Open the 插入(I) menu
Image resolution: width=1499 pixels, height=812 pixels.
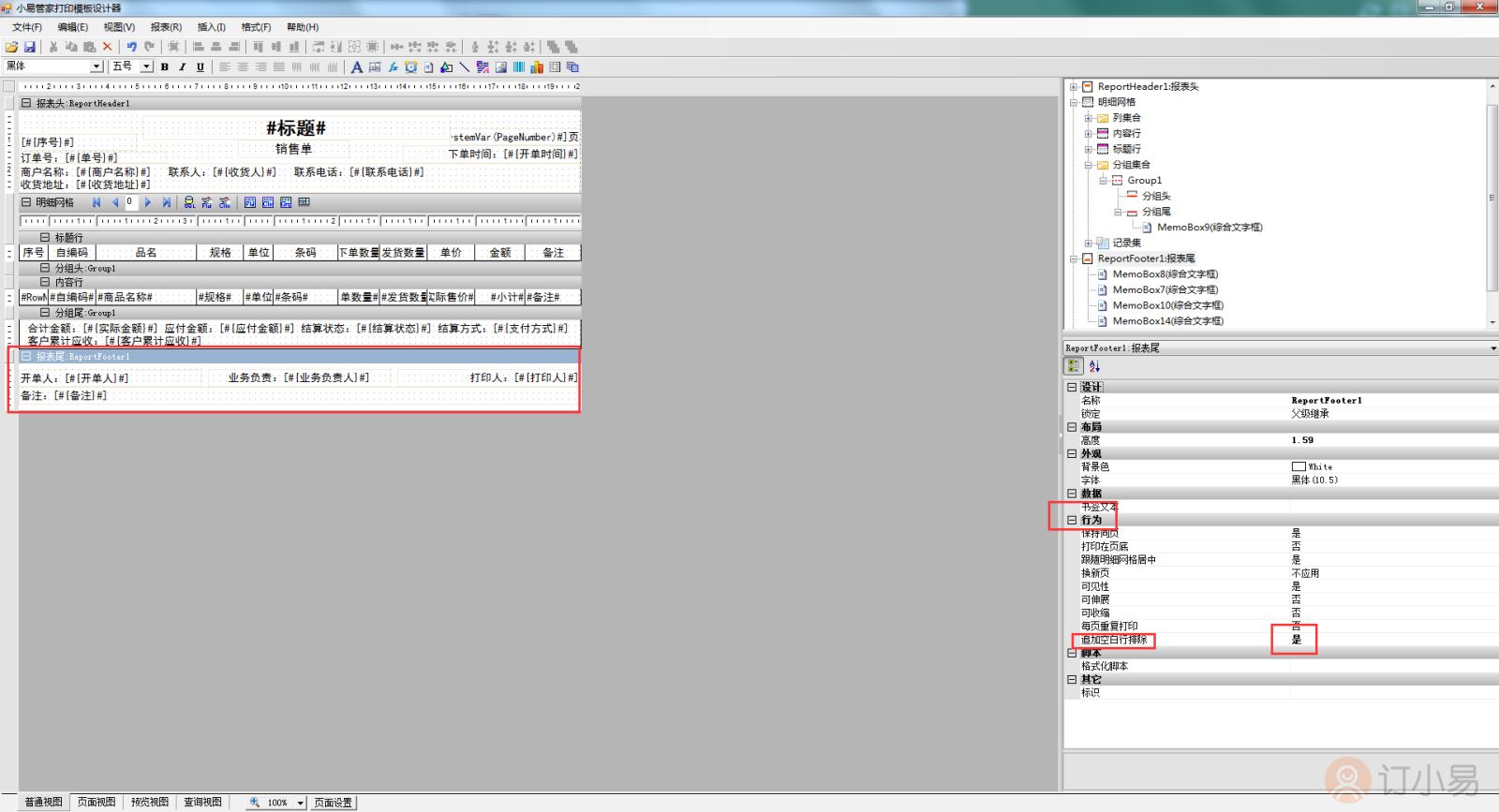point(211,27)
